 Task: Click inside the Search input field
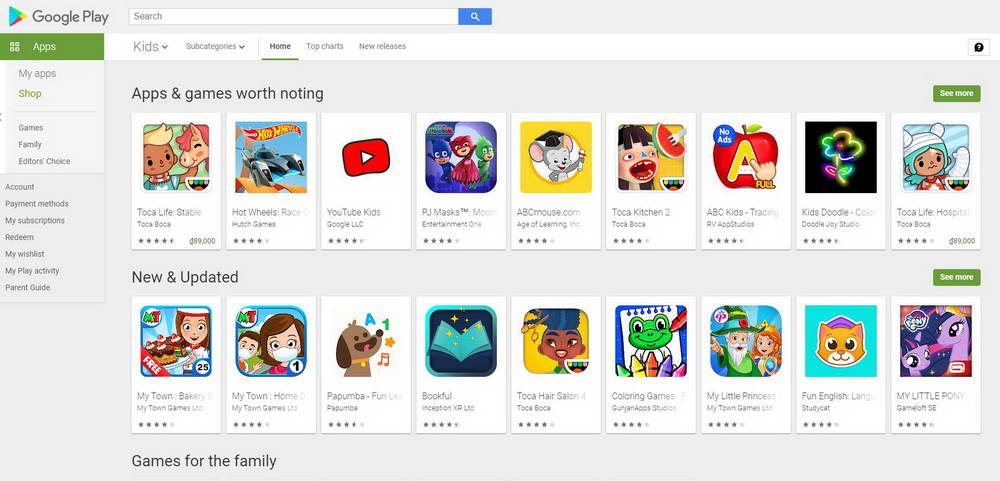(x=293, y=17)
